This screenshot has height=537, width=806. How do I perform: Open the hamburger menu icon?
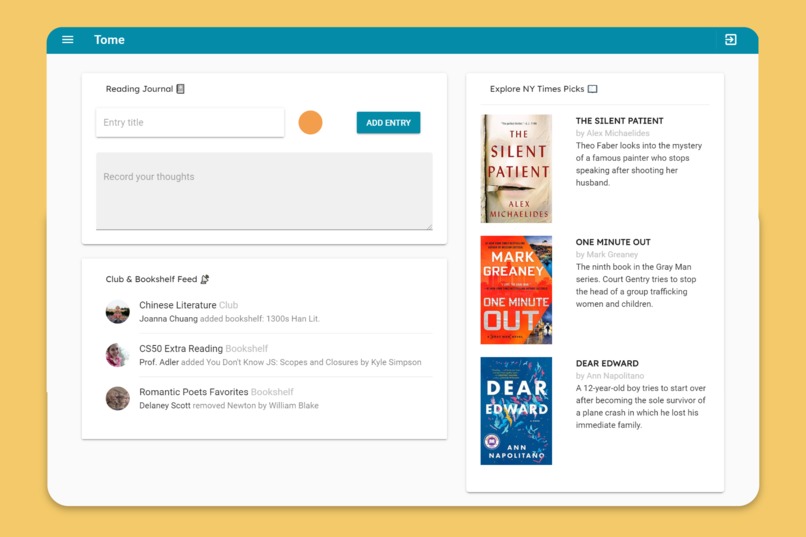tap(67, 40)
